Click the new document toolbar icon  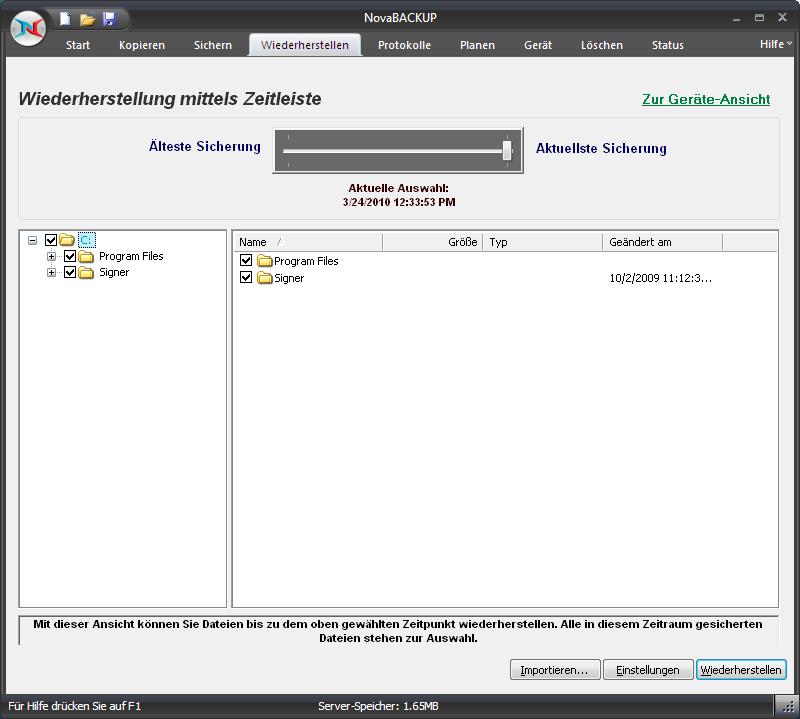point(65,19)
